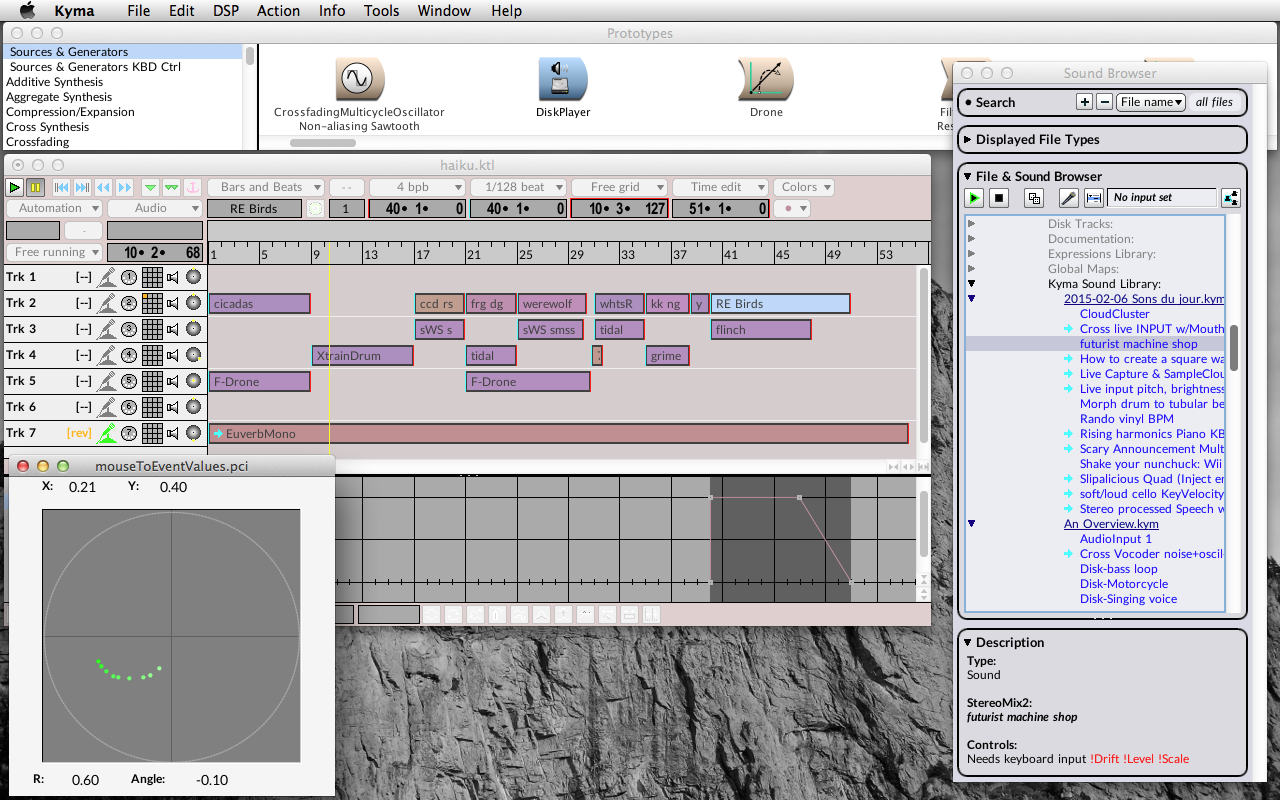Jump to timeline end
Image resolution: width=1280 pixels, height=800 pixels.
(83, 187)
